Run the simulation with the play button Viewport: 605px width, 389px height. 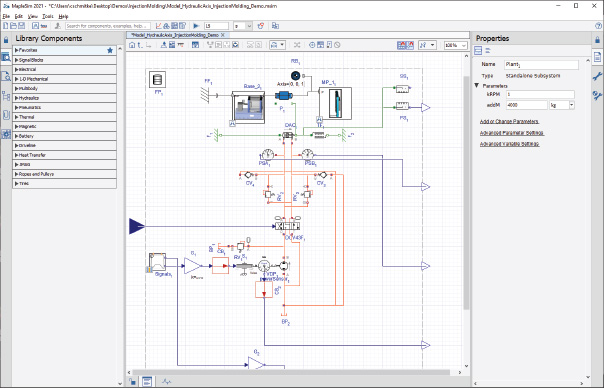pos(196,26)
